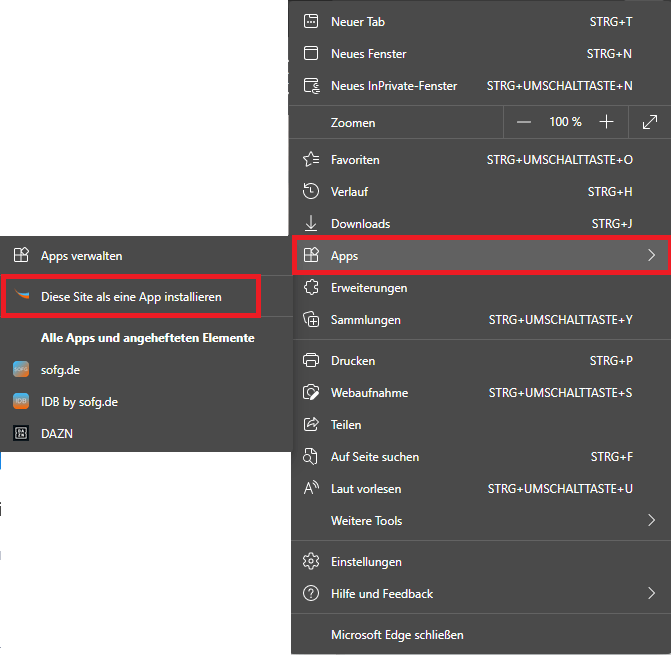Screen dimensions: 671x655
Task: Click the Einstellungen gear icon
Action: pos(311,562)
